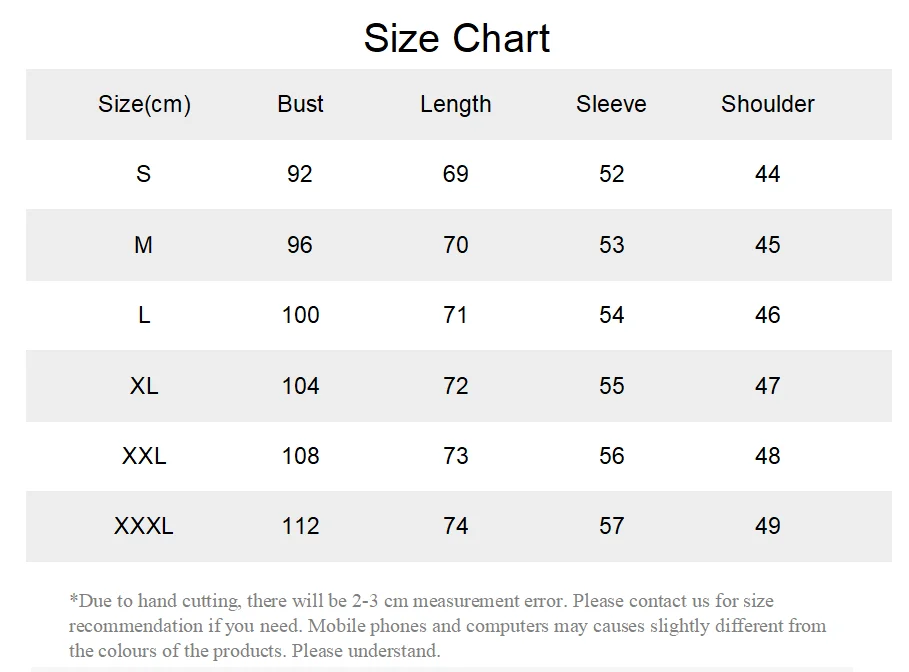This screenshot has height=672, width=909.
Task: Click length value 72 for XL
Action: pos(456,386)
